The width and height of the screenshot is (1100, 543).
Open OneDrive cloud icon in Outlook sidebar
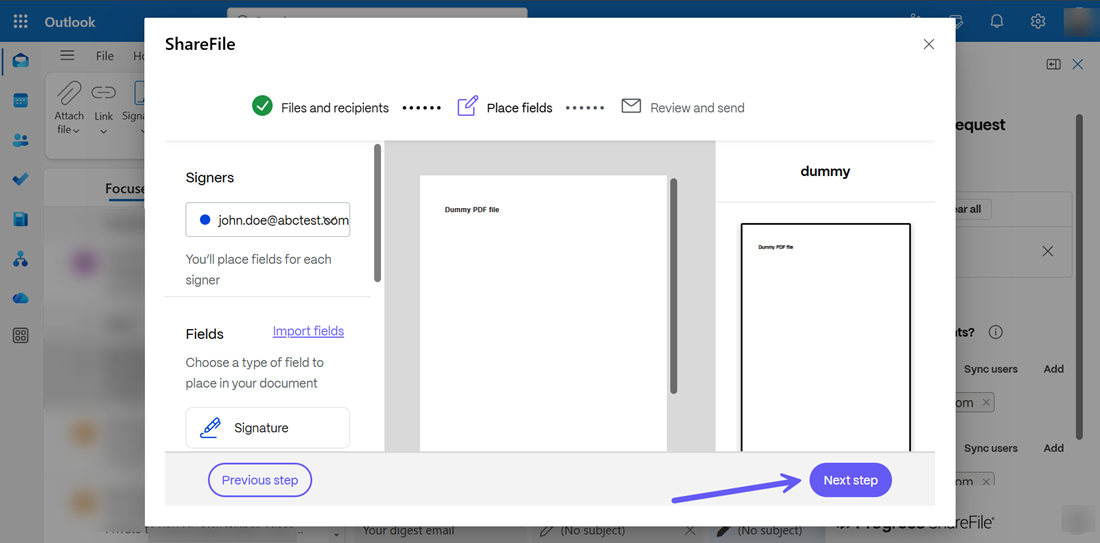[20, 298]
